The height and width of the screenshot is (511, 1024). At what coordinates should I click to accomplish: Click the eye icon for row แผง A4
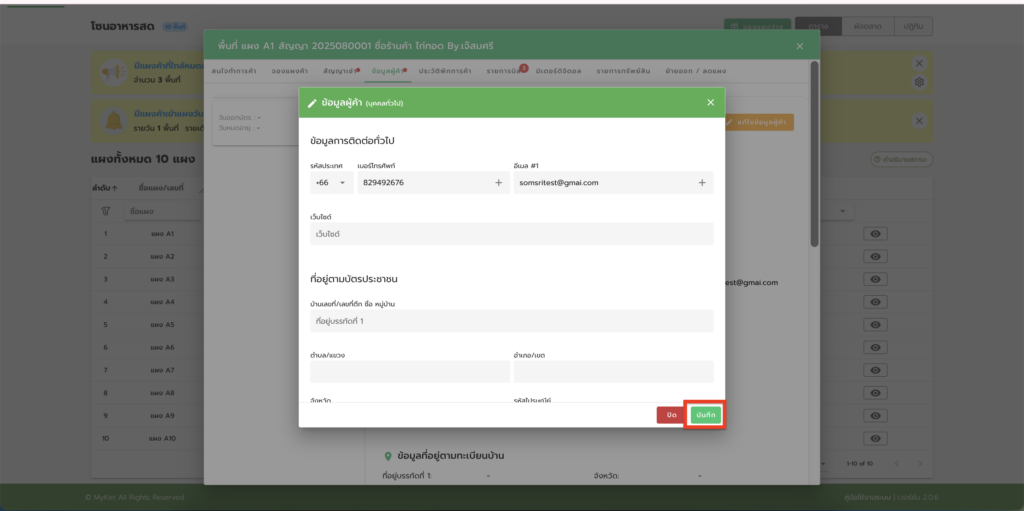(875, 303)
